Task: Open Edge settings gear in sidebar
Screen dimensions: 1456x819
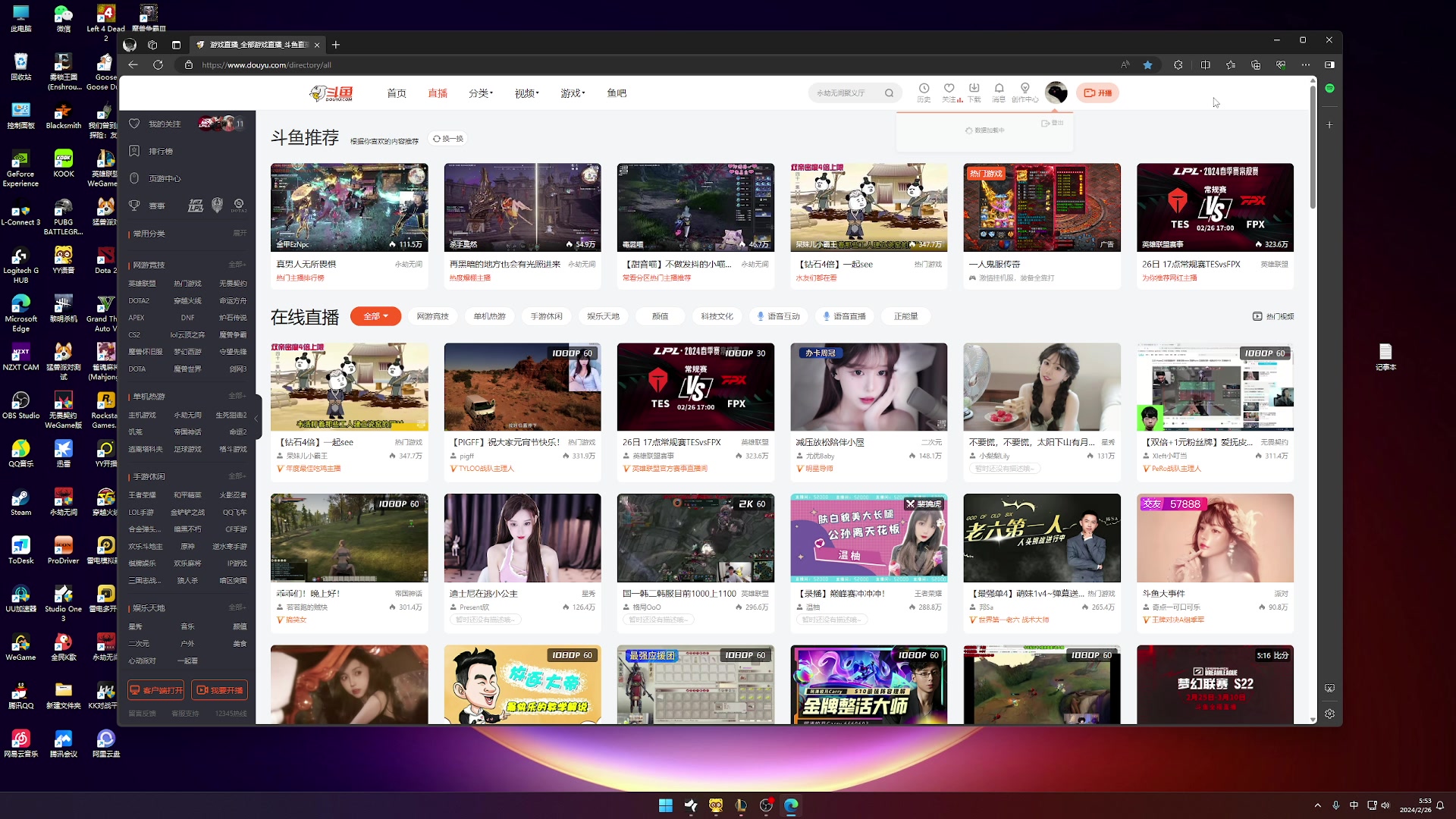Action: pos(1329,714)
